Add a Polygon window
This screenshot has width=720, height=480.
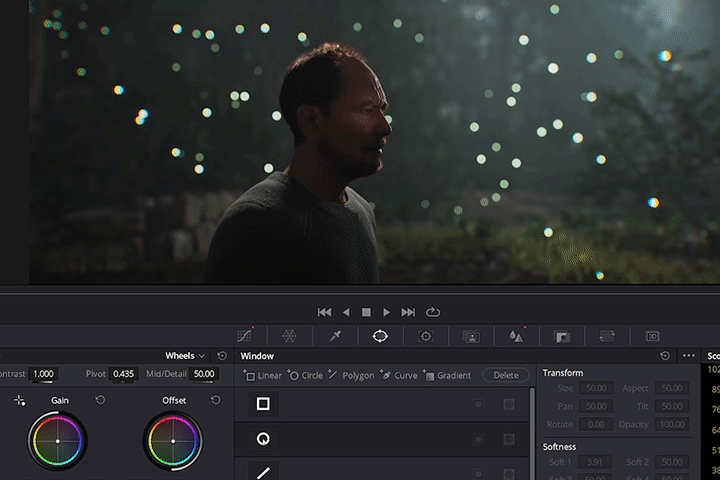pyautogui.click(x=351, y=375)
